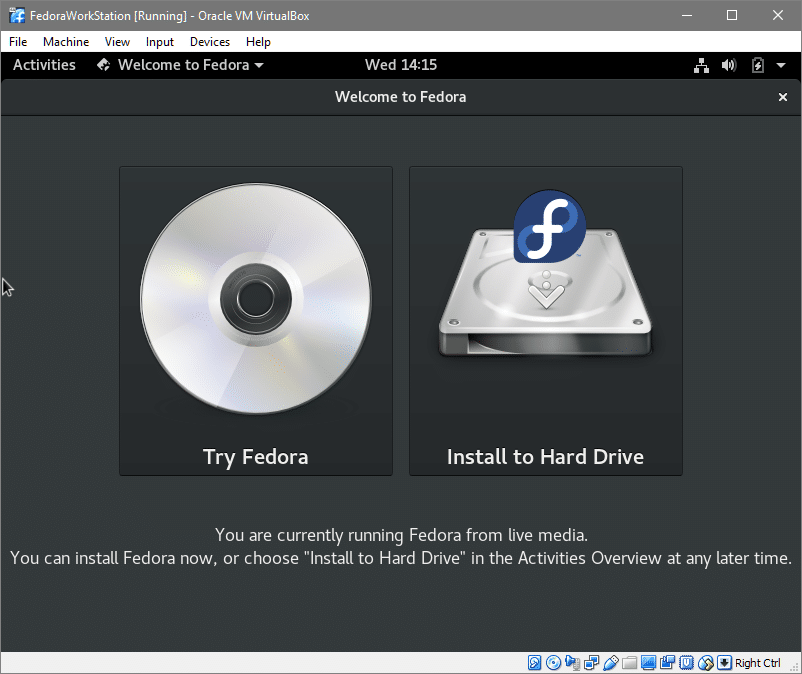Image resolution: width=802 pixels, height=674 pixels.
Task: Open the system menu dropdown arrow
Action: tap(781, 65)
